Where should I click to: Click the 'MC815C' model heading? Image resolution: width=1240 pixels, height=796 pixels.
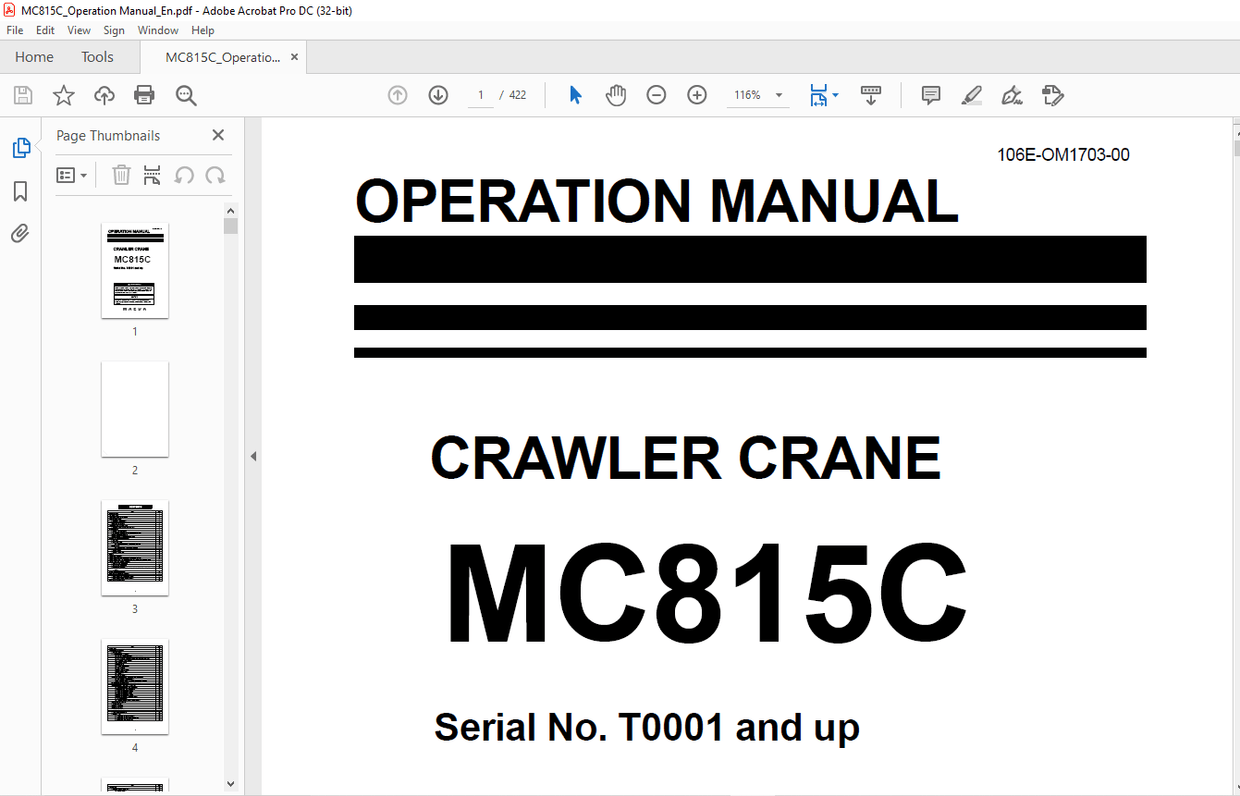(x=706, y=594)
